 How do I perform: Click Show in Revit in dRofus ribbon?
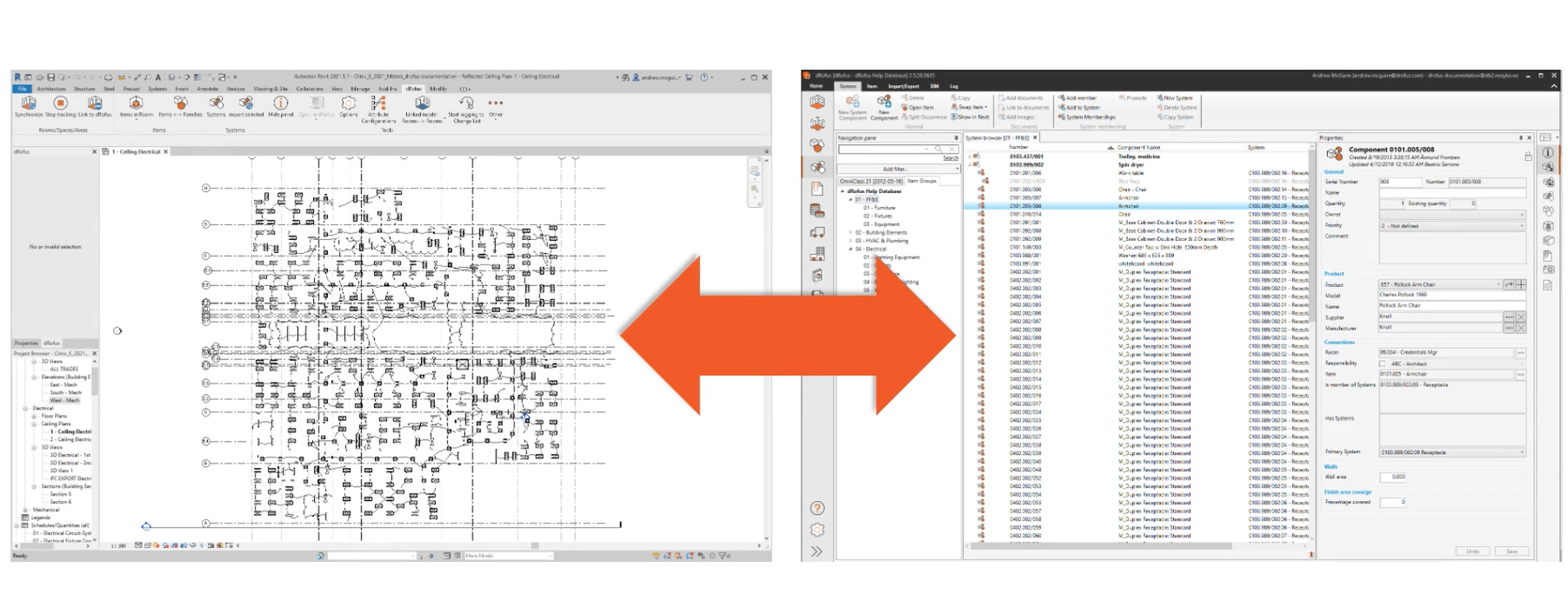tap(971, 117)
